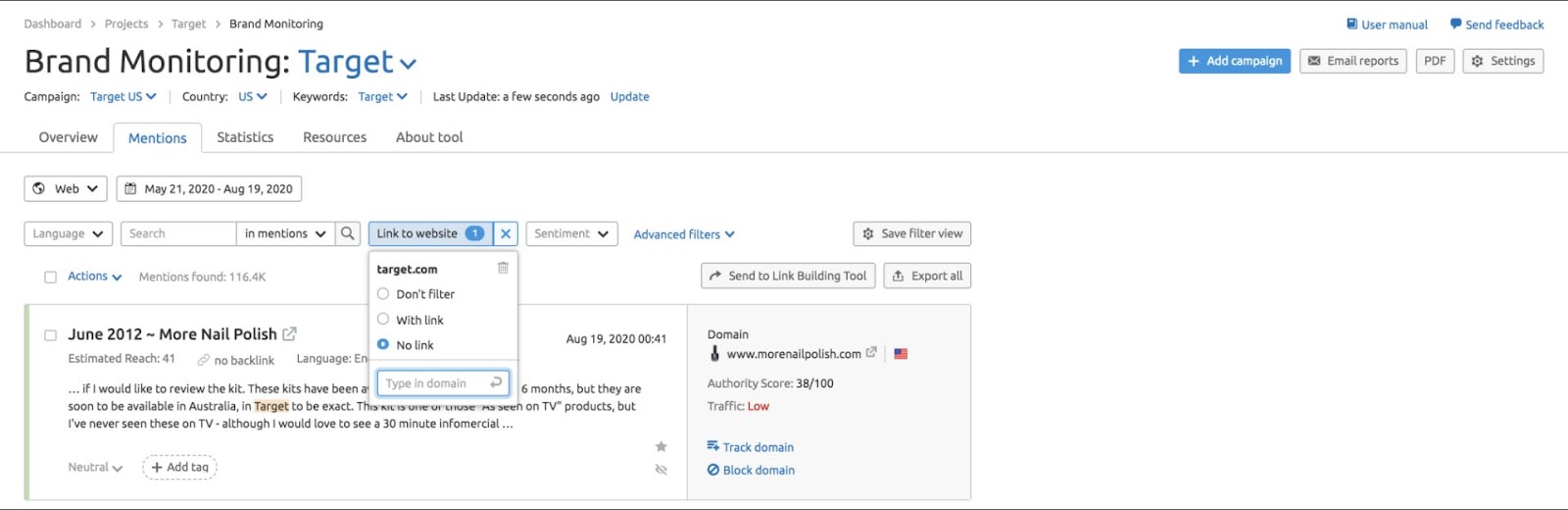Open the User manual link
This screenshot has width=1568, height=510.
(x=1387, y=25)
